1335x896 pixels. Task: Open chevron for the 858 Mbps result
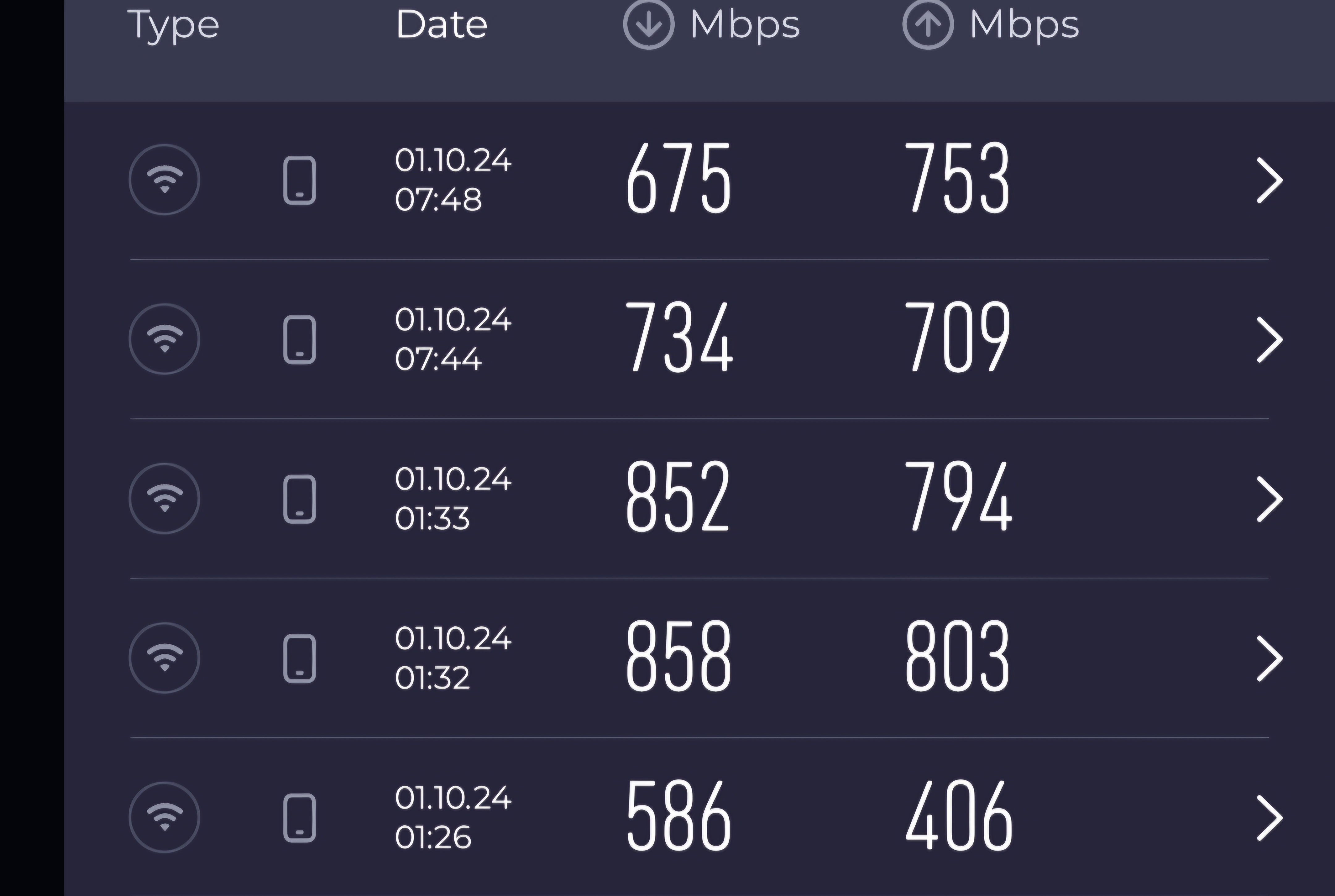(1270, 659)
